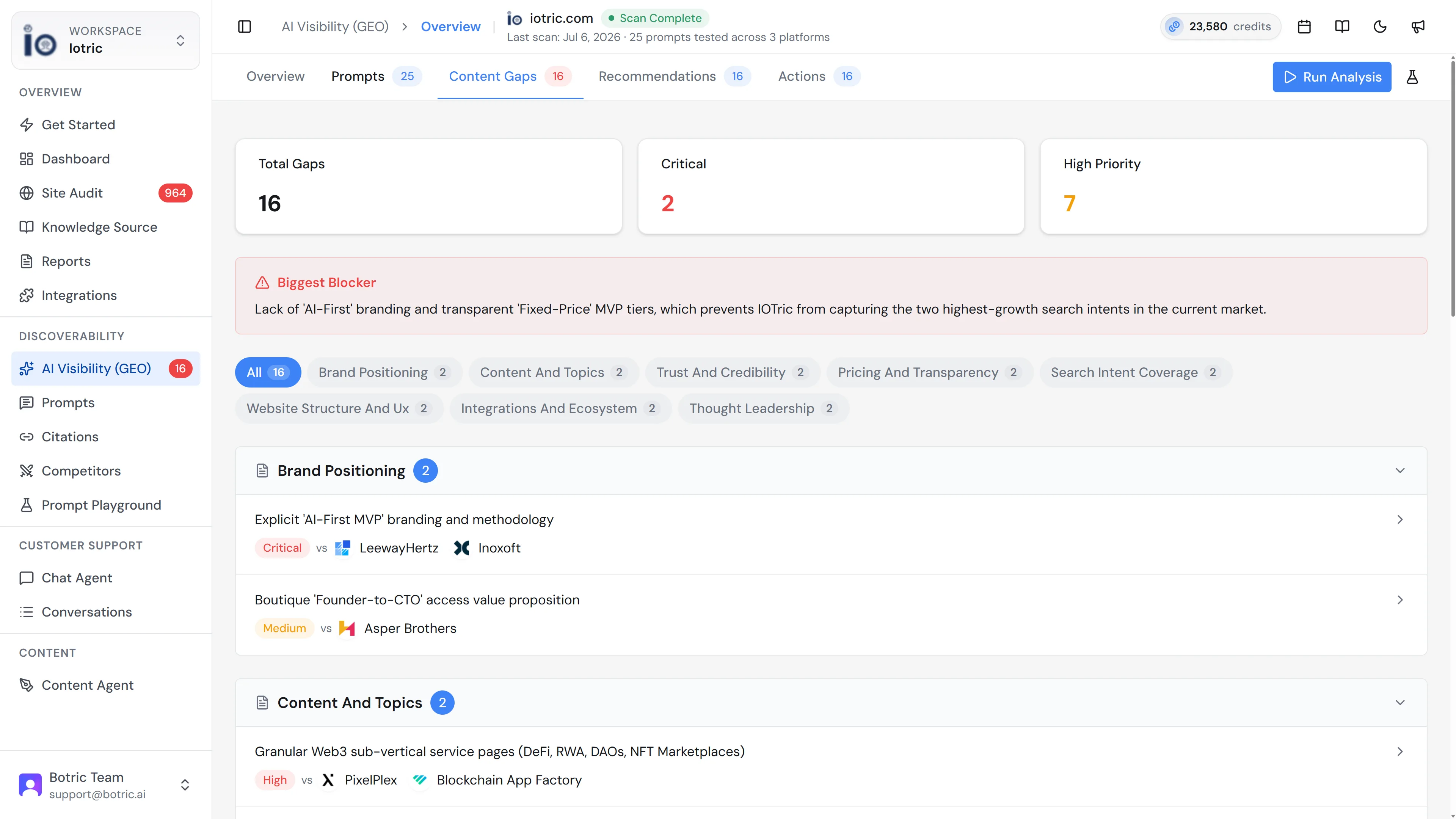Click the PixelPlex competitor name

[371, 780]
